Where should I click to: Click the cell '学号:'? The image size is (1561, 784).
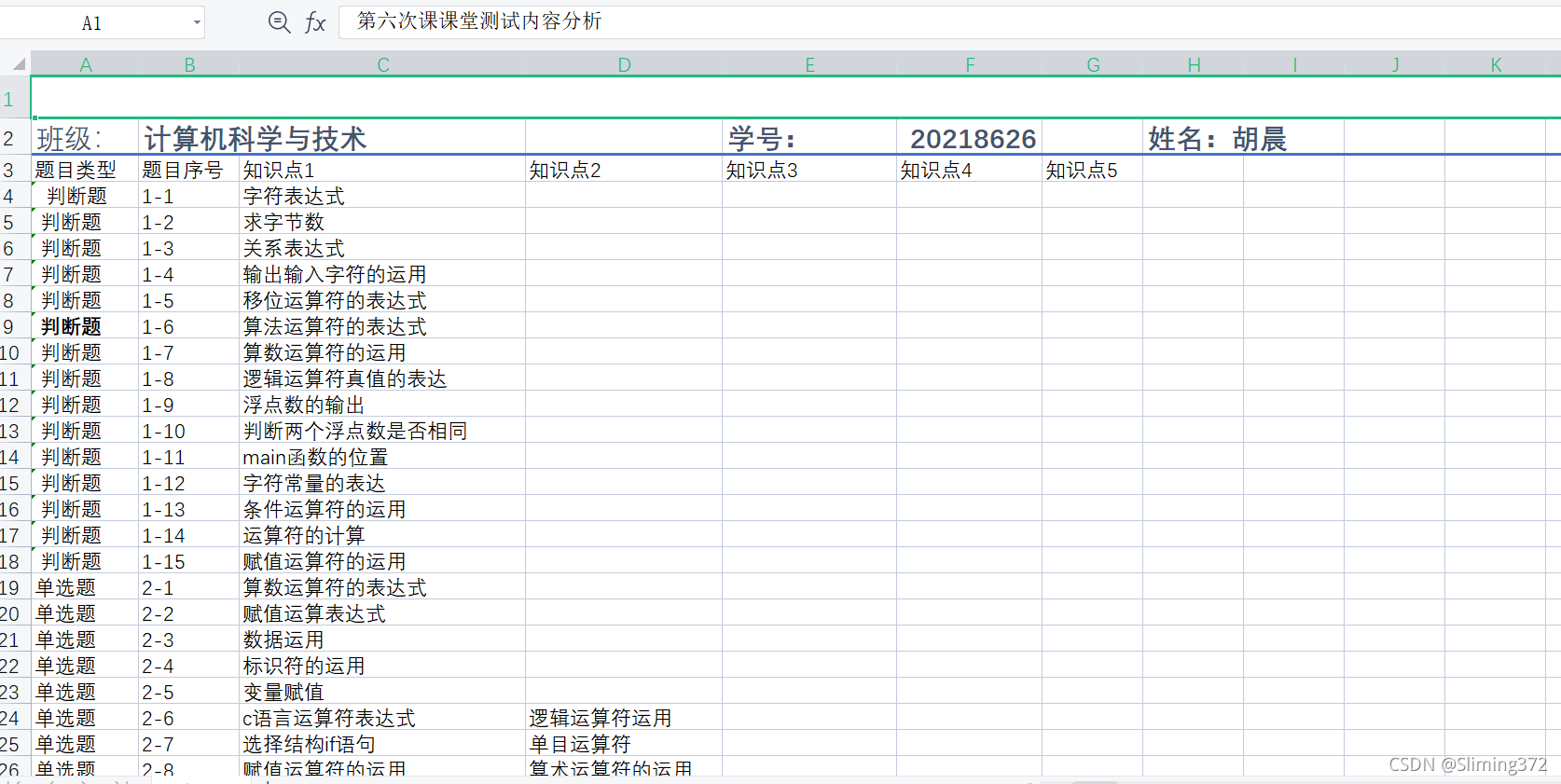[x=809, y=138]
